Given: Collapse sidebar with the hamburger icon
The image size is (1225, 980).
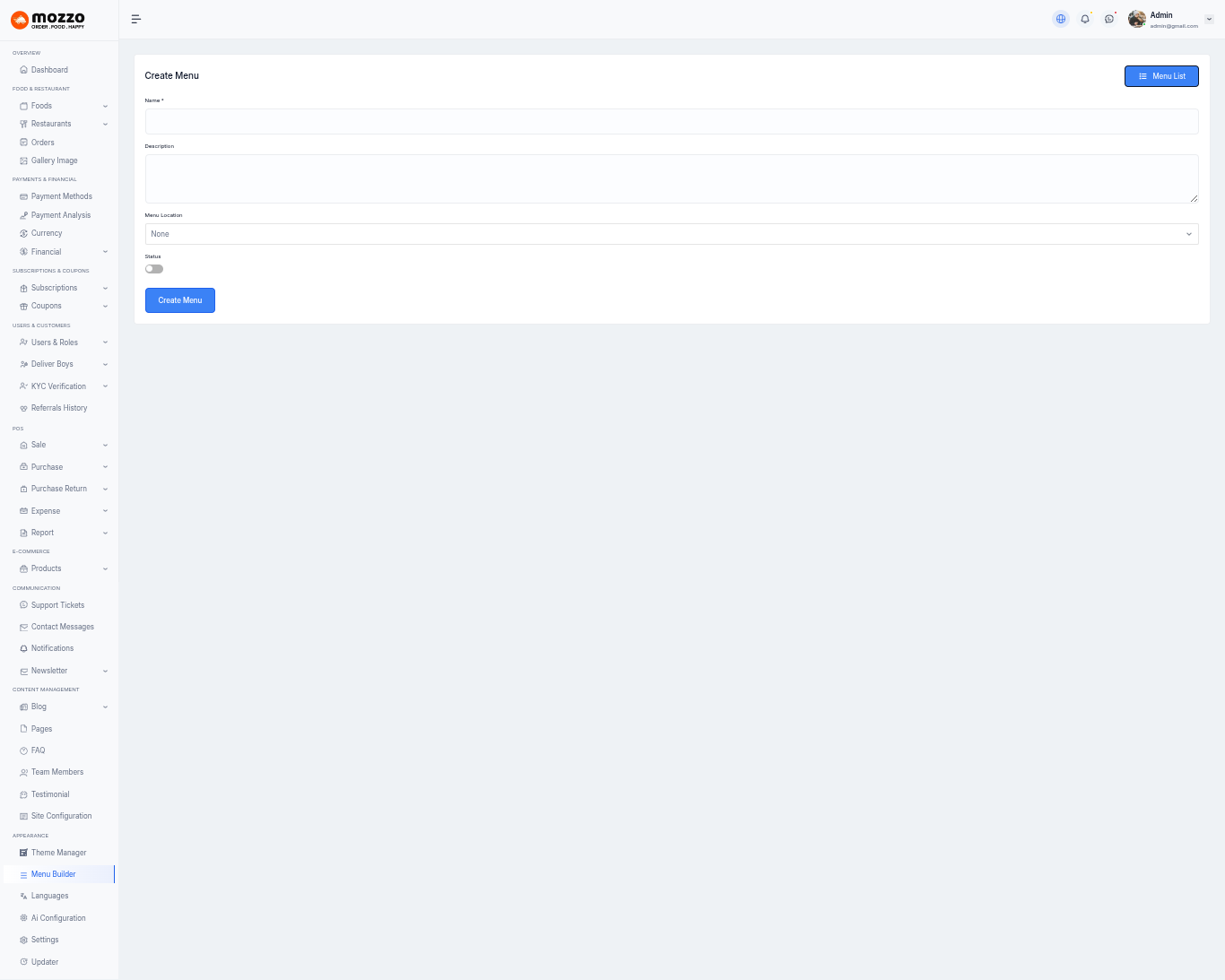Looking at the screenshot, I should pos(136,19).
